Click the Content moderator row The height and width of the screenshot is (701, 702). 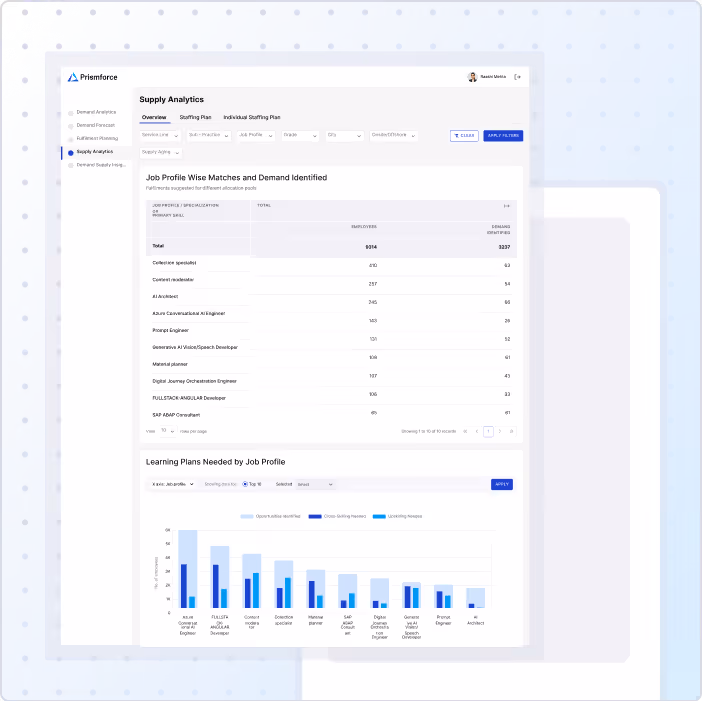(x=331, y=282)
